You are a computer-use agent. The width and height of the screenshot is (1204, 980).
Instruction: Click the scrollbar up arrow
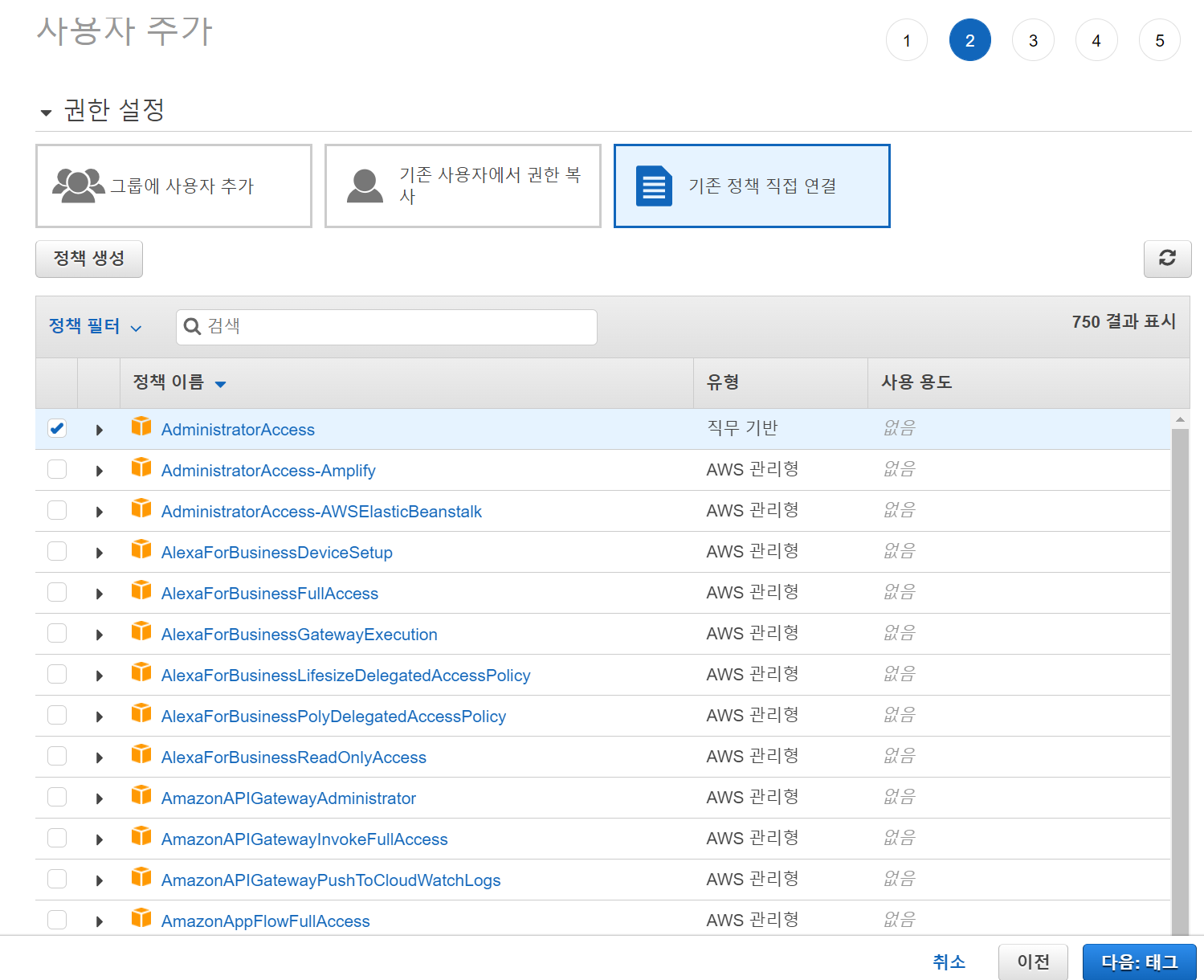coord(1180,419)
